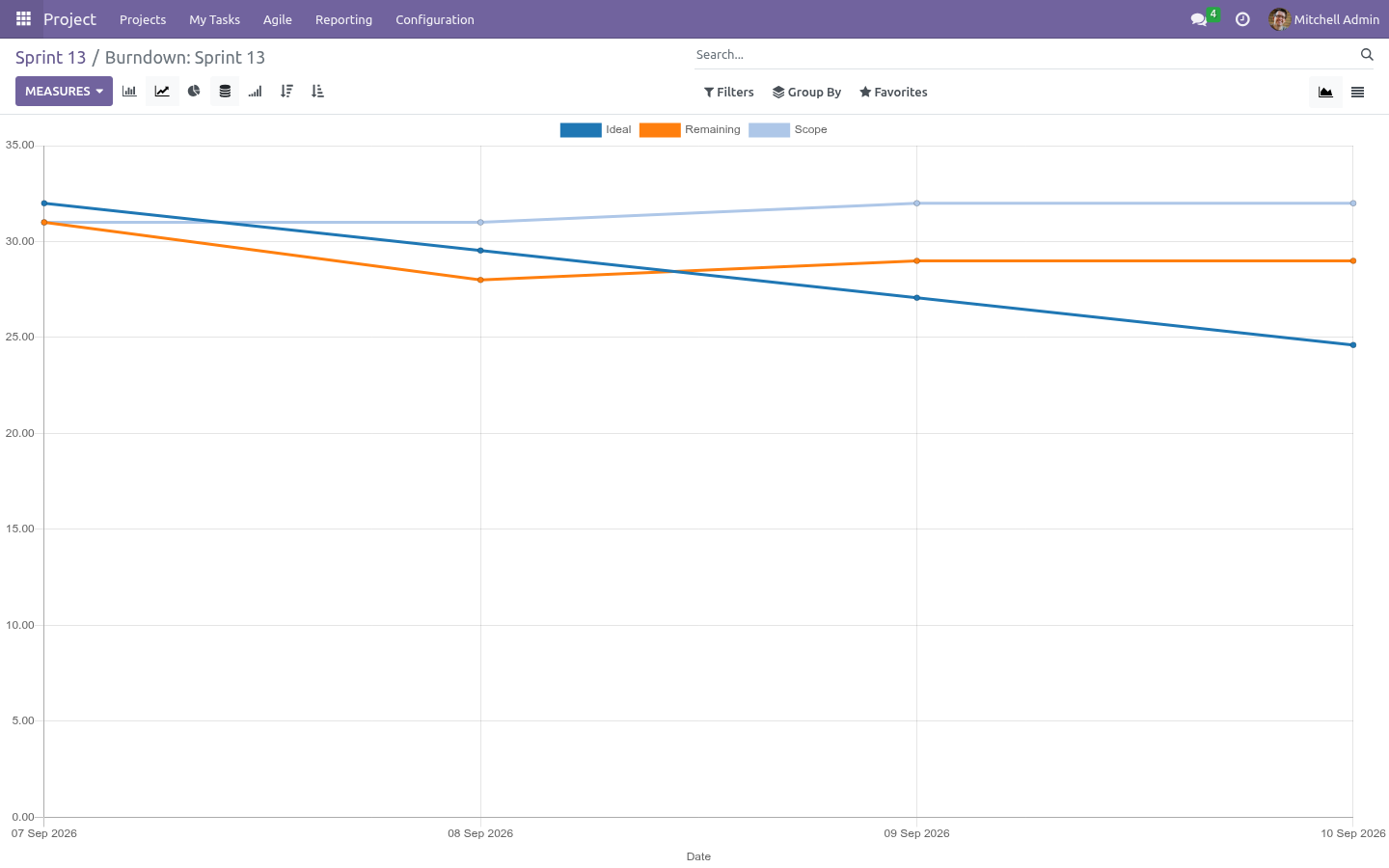Go back to Sprint 13 breadcrumb
Screen dimensions: 1389x868
[50, 58]
